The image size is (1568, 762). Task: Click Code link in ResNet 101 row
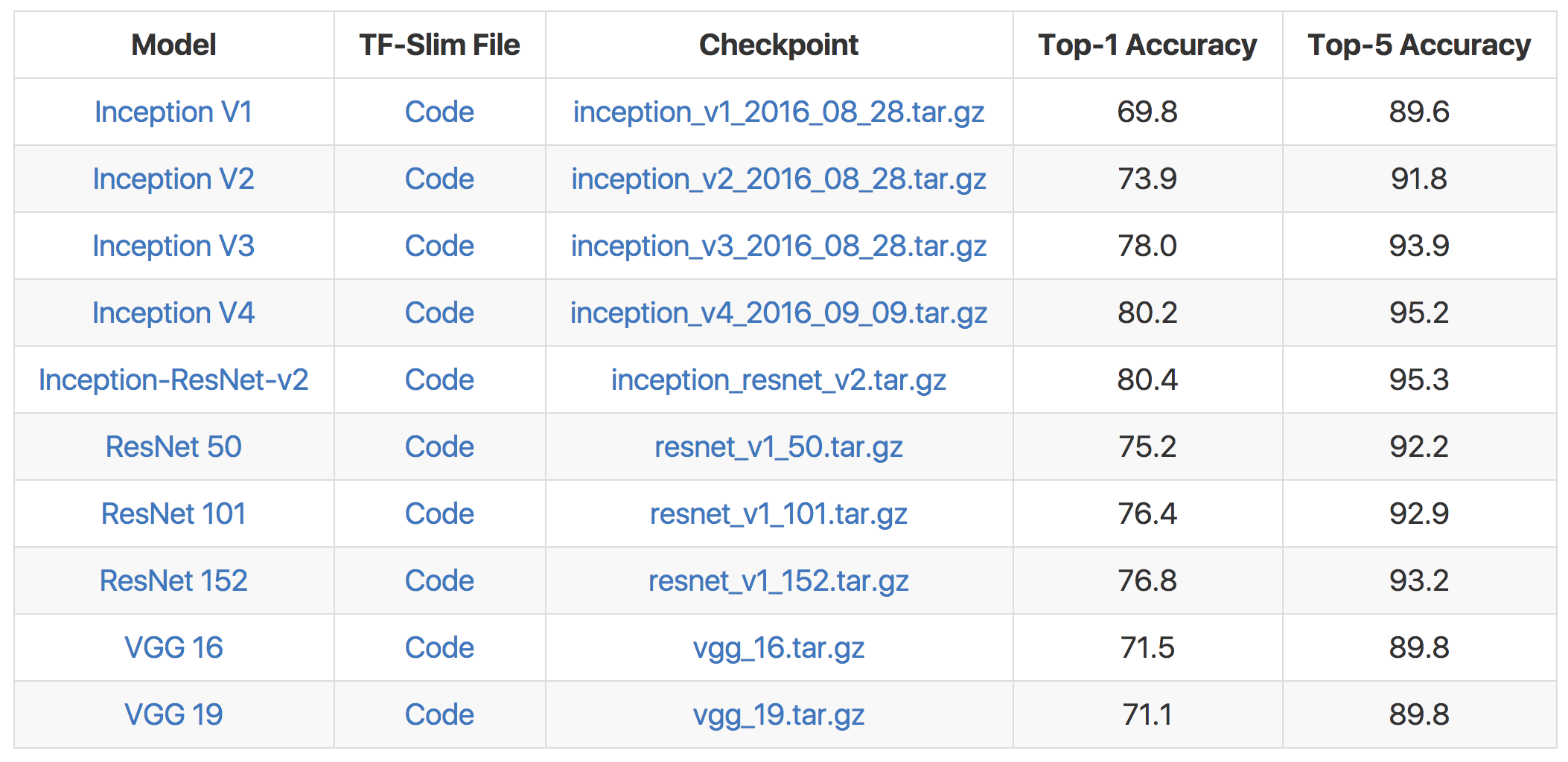click(439, 514)
